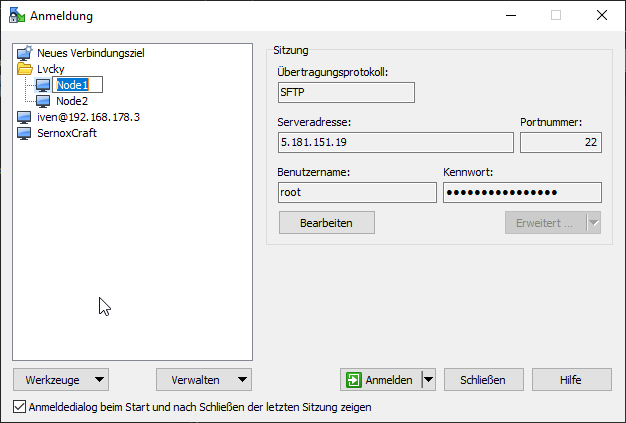Click the green Anmelden login button
This screenshot has width=626, height=423.
coord(380,380)
